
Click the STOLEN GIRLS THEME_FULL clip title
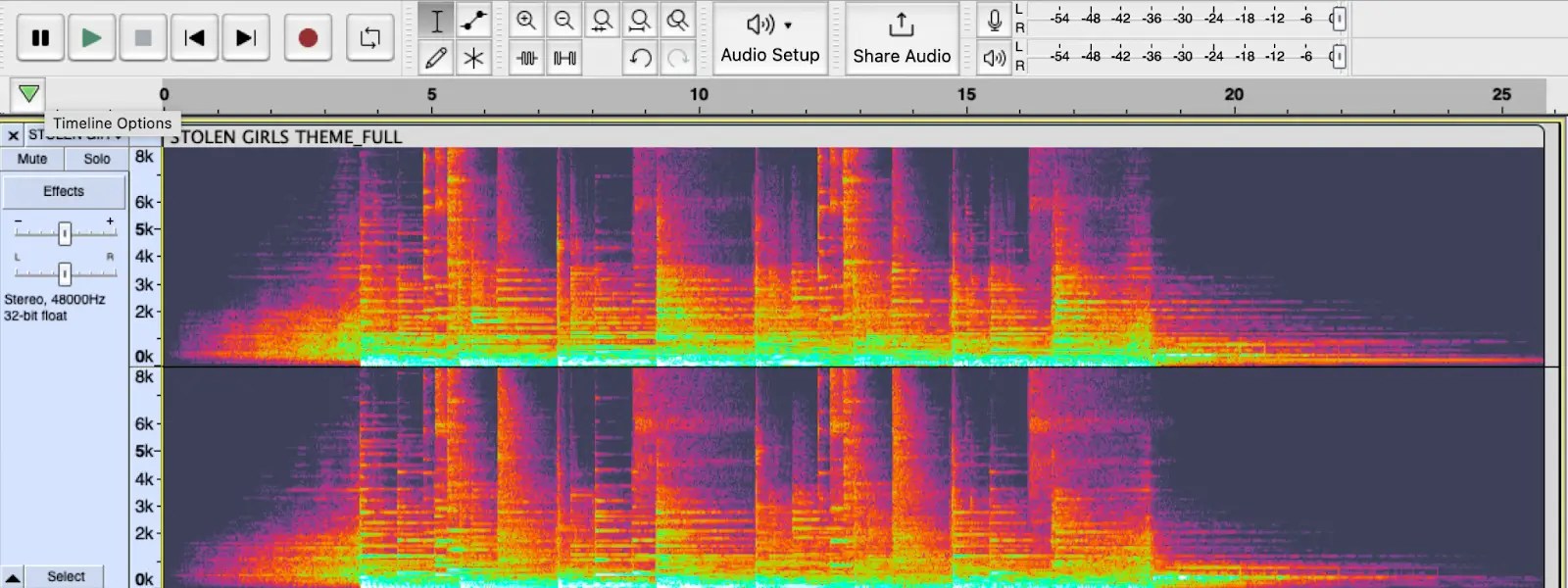(286, 137)
